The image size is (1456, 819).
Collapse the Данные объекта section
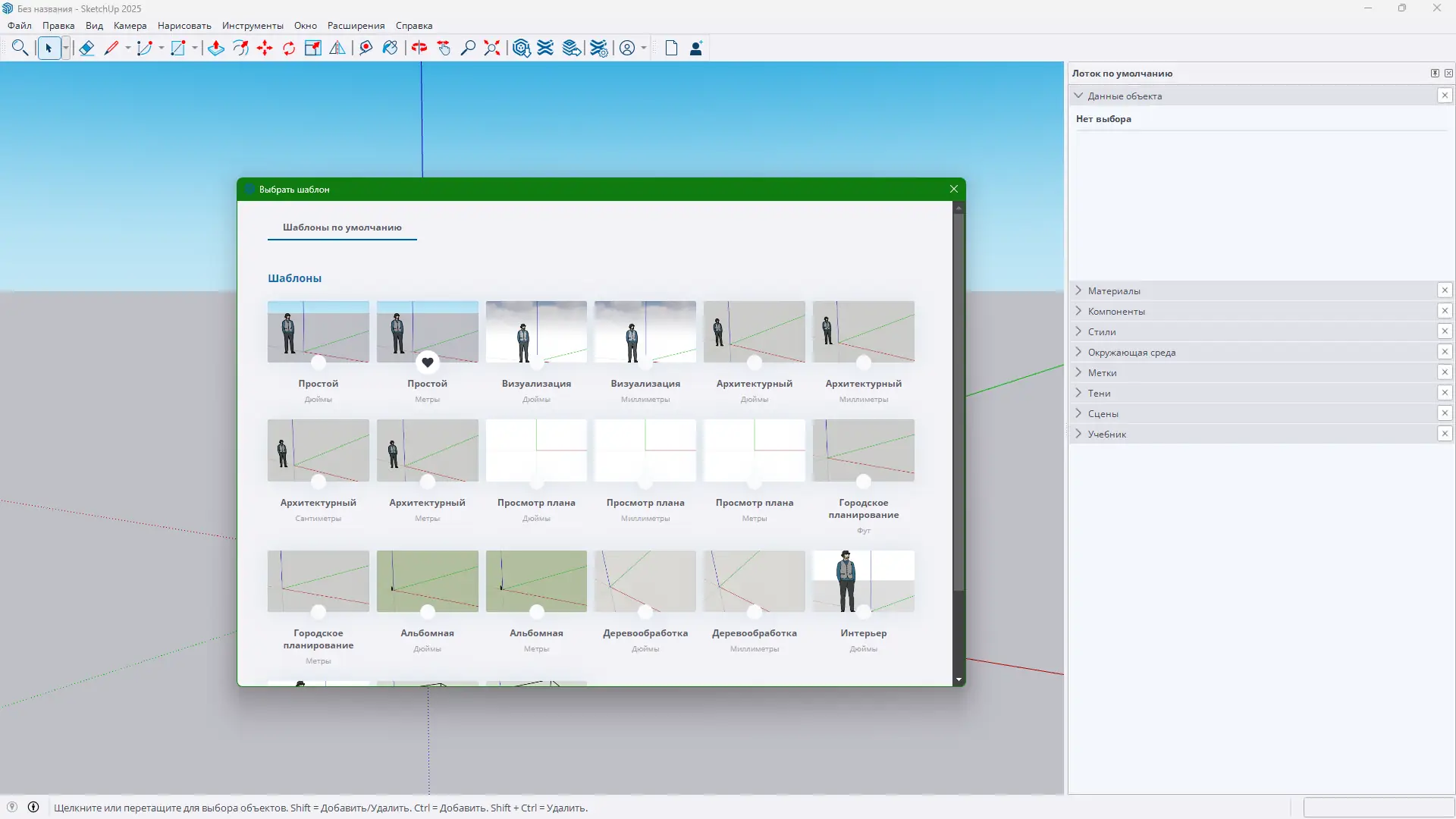click(1080, 96)
